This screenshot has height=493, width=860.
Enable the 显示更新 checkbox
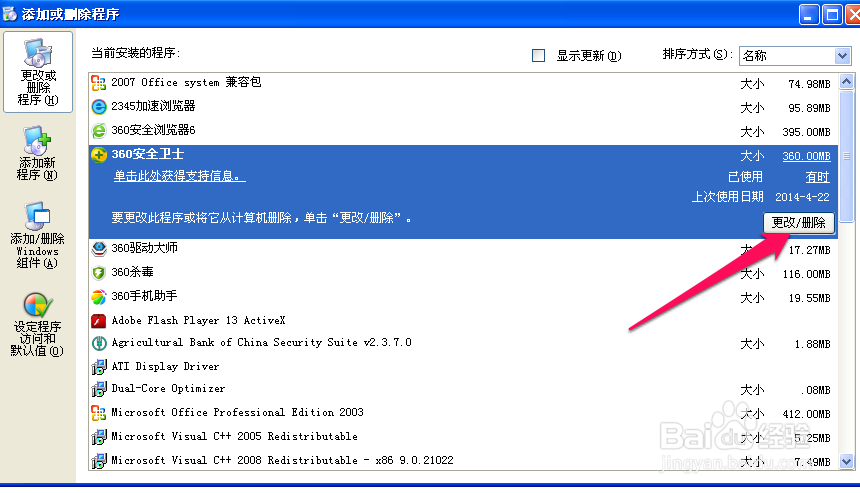coord(539,55)
